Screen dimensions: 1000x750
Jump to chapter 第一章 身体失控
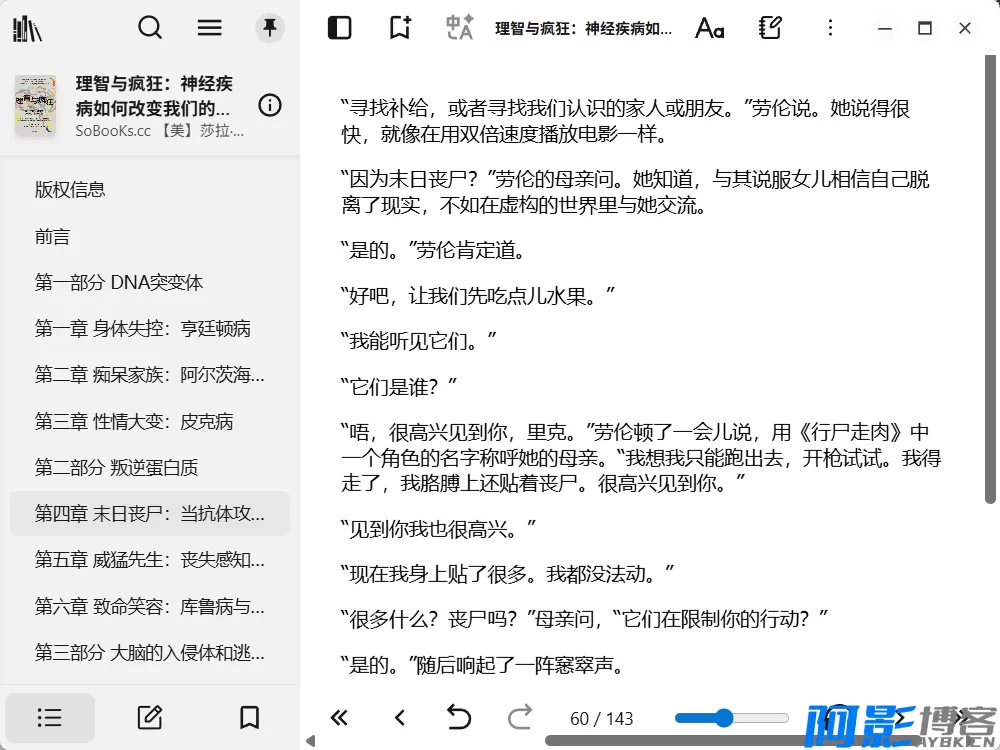coord(143,329)
